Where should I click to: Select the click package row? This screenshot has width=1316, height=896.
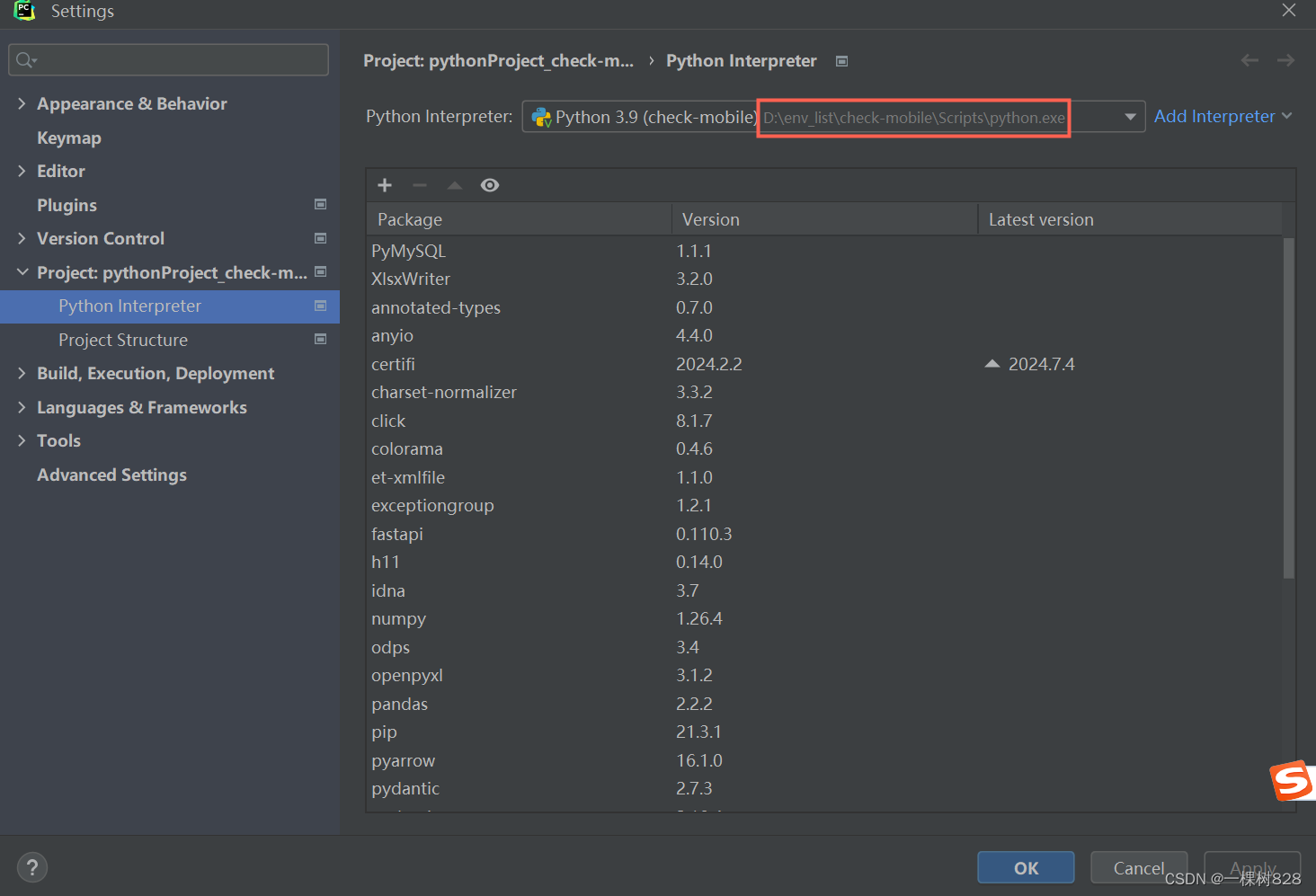(825, 421)
